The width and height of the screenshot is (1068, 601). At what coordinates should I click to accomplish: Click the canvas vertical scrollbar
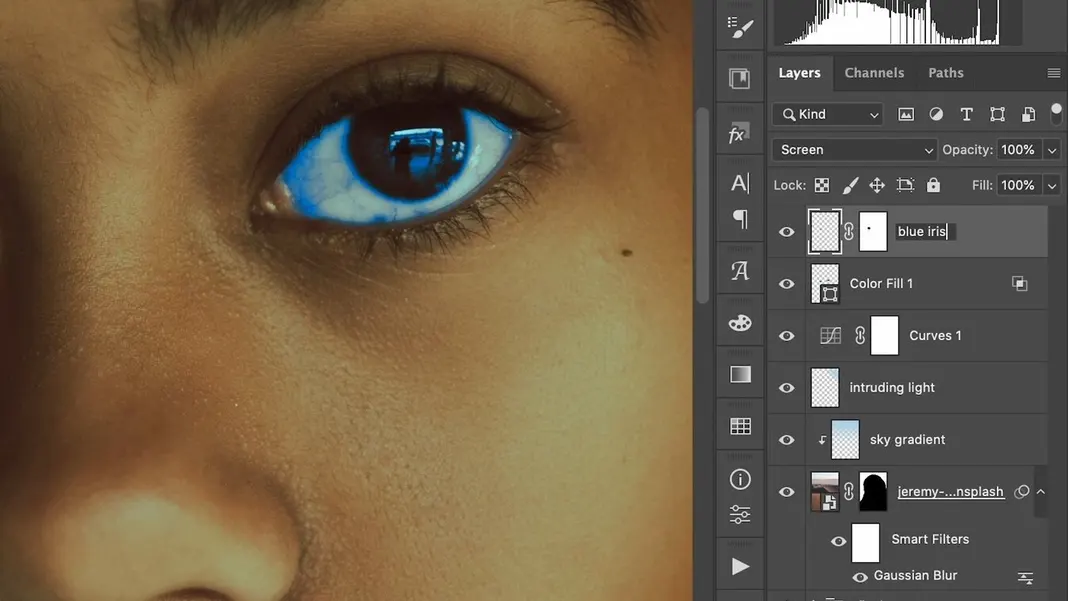pyautogui.click(x=702, y=204)
